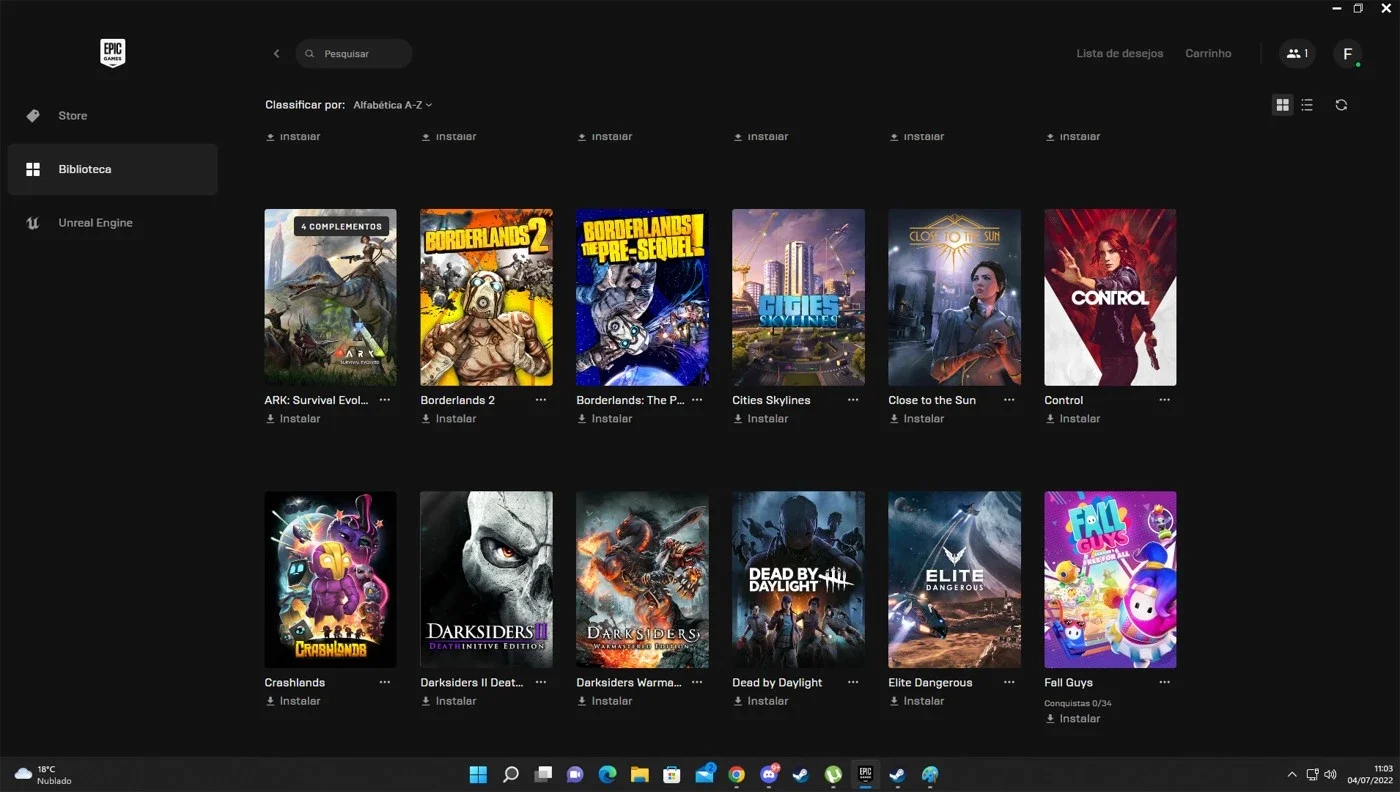Open options menu for Fall Guys
The width and height of the screenshot is (1400, 792).
(x=1165, y=682)
